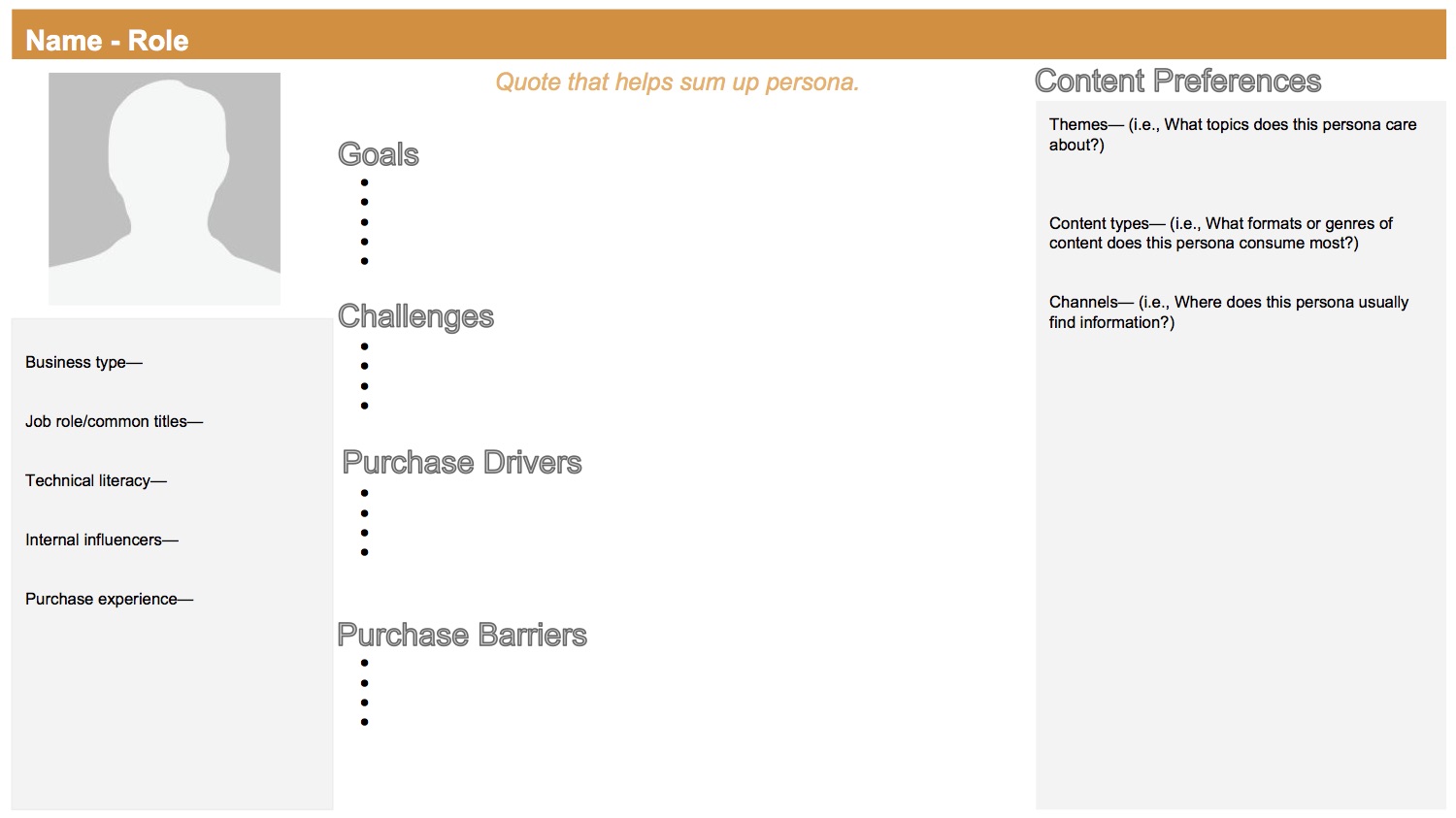The height and width of the screenshot is (818, 1456).
Task: Select the Purchase Barriers heading
Action: [462, 635]
